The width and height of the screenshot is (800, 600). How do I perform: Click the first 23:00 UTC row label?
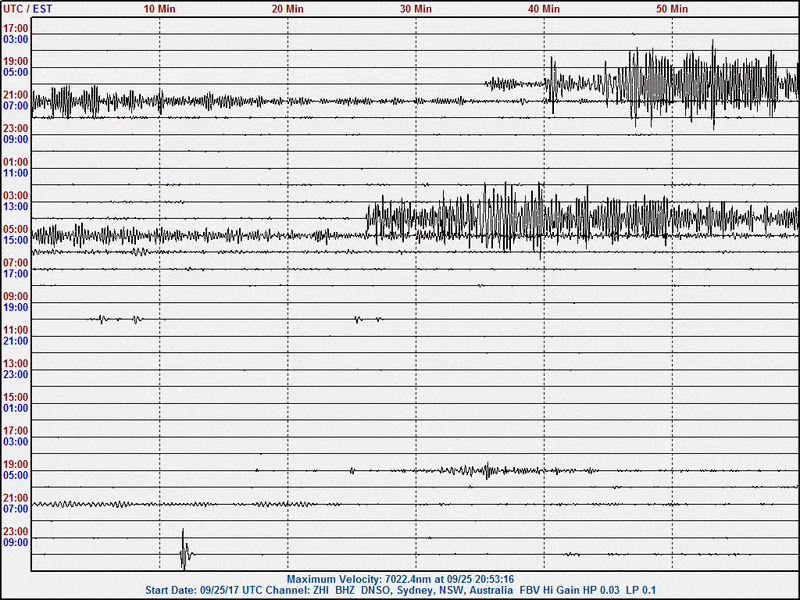click(x=16, y=129)
